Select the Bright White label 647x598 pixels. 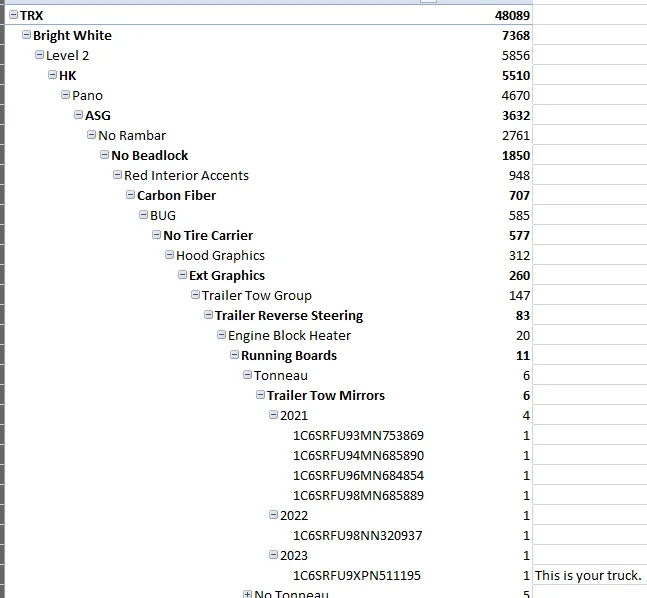[x=72, y=35]
